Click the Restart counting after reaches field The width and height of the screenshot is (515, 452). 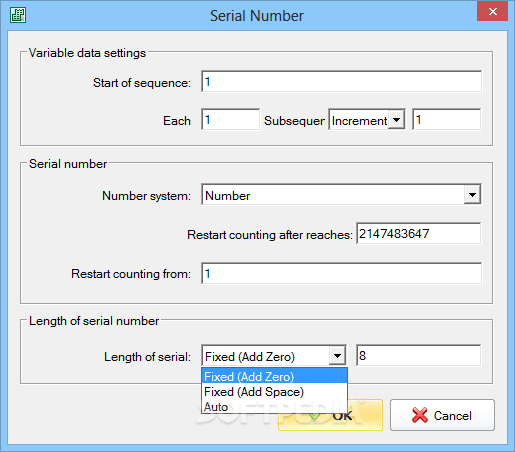point(419,234)
